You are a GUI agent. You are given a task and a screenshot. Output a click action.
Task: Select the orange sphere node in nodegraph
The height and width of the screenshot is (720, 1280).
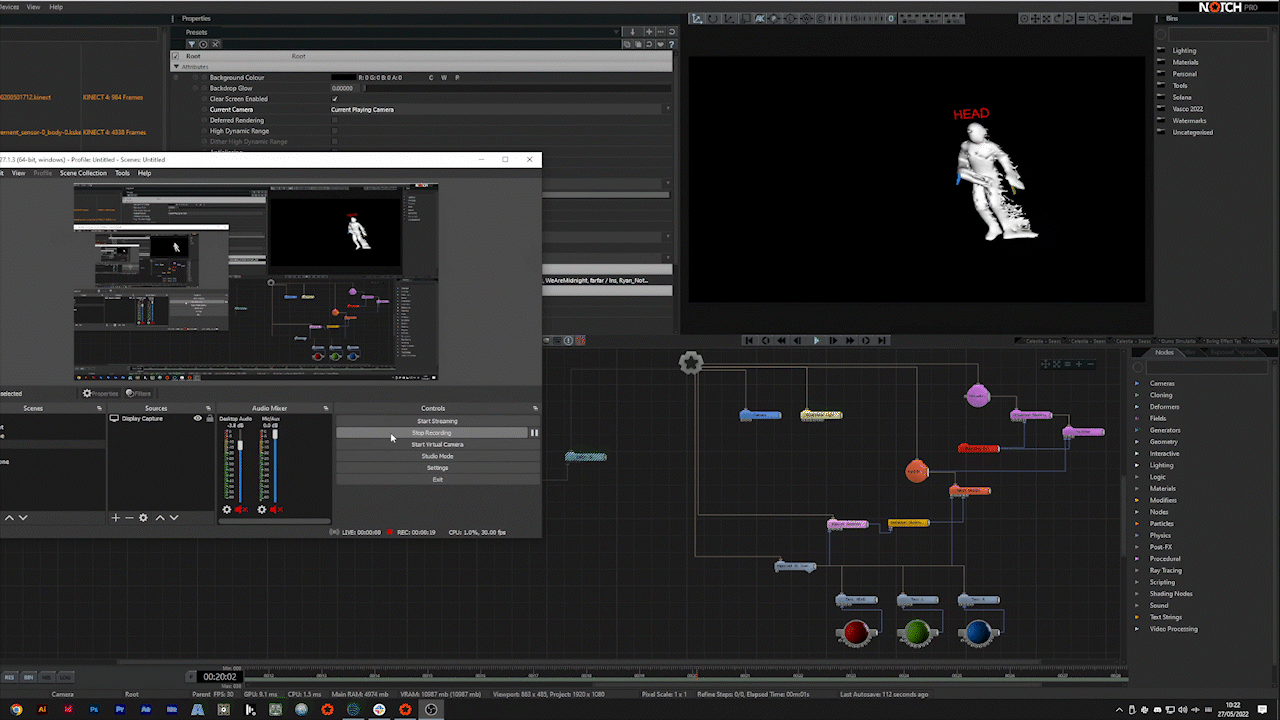(917, 471)
